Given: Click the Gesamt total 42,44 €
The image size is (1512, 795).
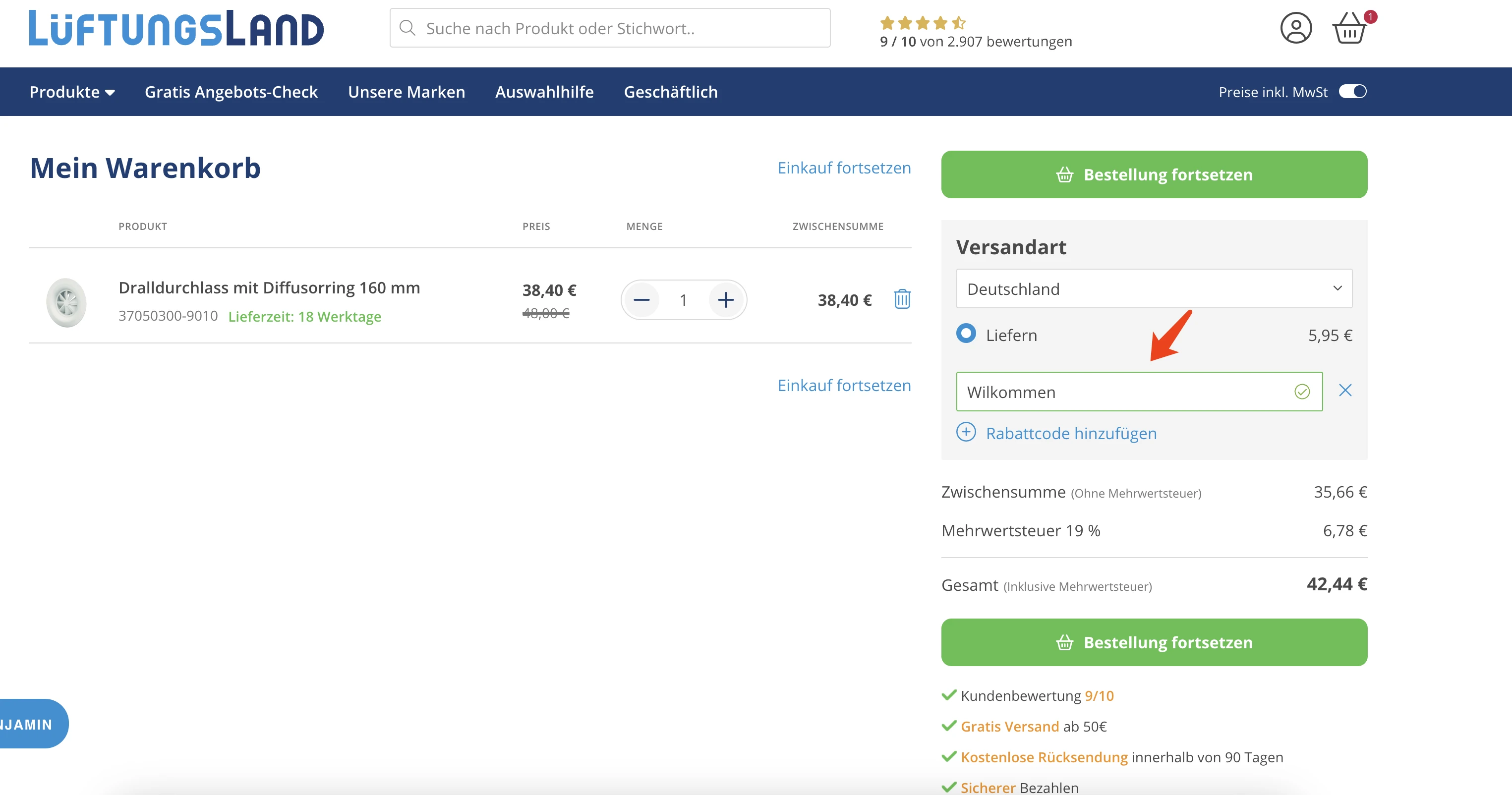Looking at the screenshot, I should point(1337,584).
